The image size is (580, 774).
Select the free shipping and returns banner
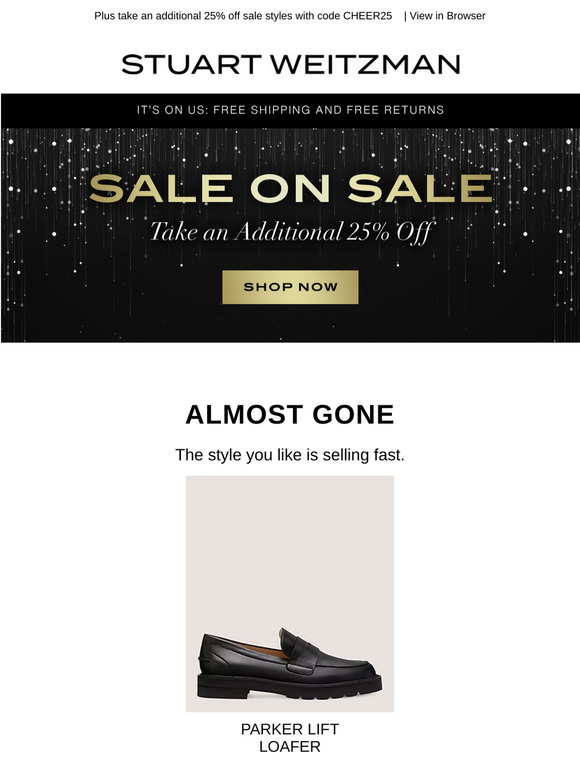(x=290, y=110)
